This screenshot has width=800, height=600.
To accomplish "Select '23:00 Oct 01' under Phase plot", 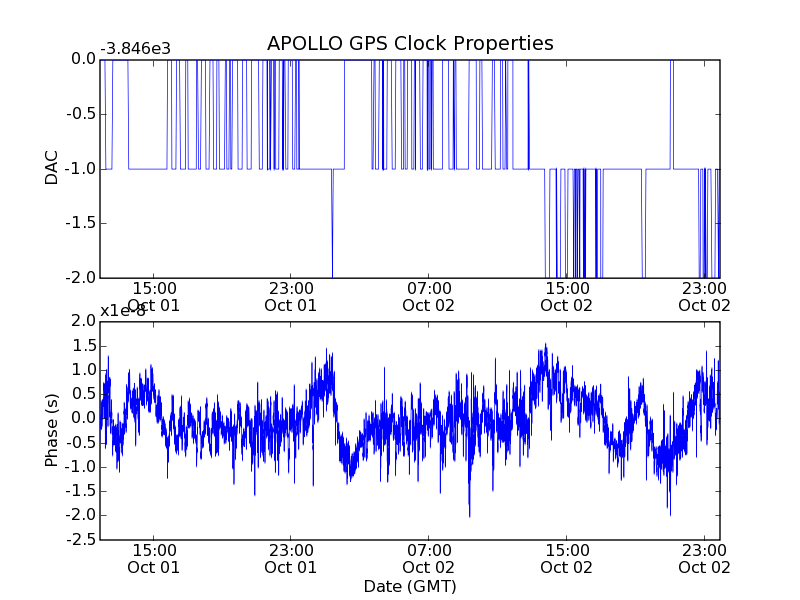I will 291,559.
